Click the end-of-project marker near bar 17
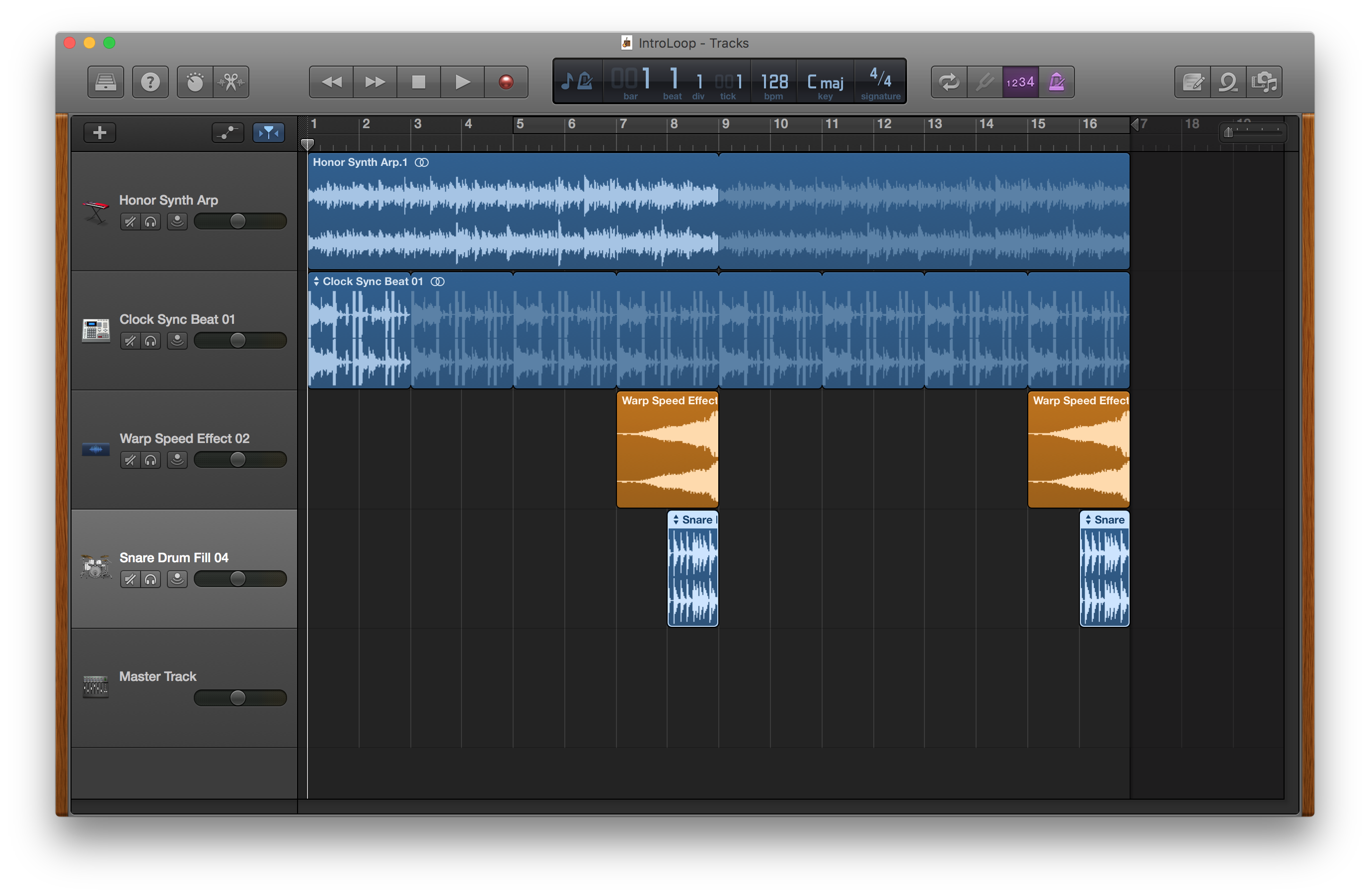The image size is (1370, 896). click(x=1135, y=124)
